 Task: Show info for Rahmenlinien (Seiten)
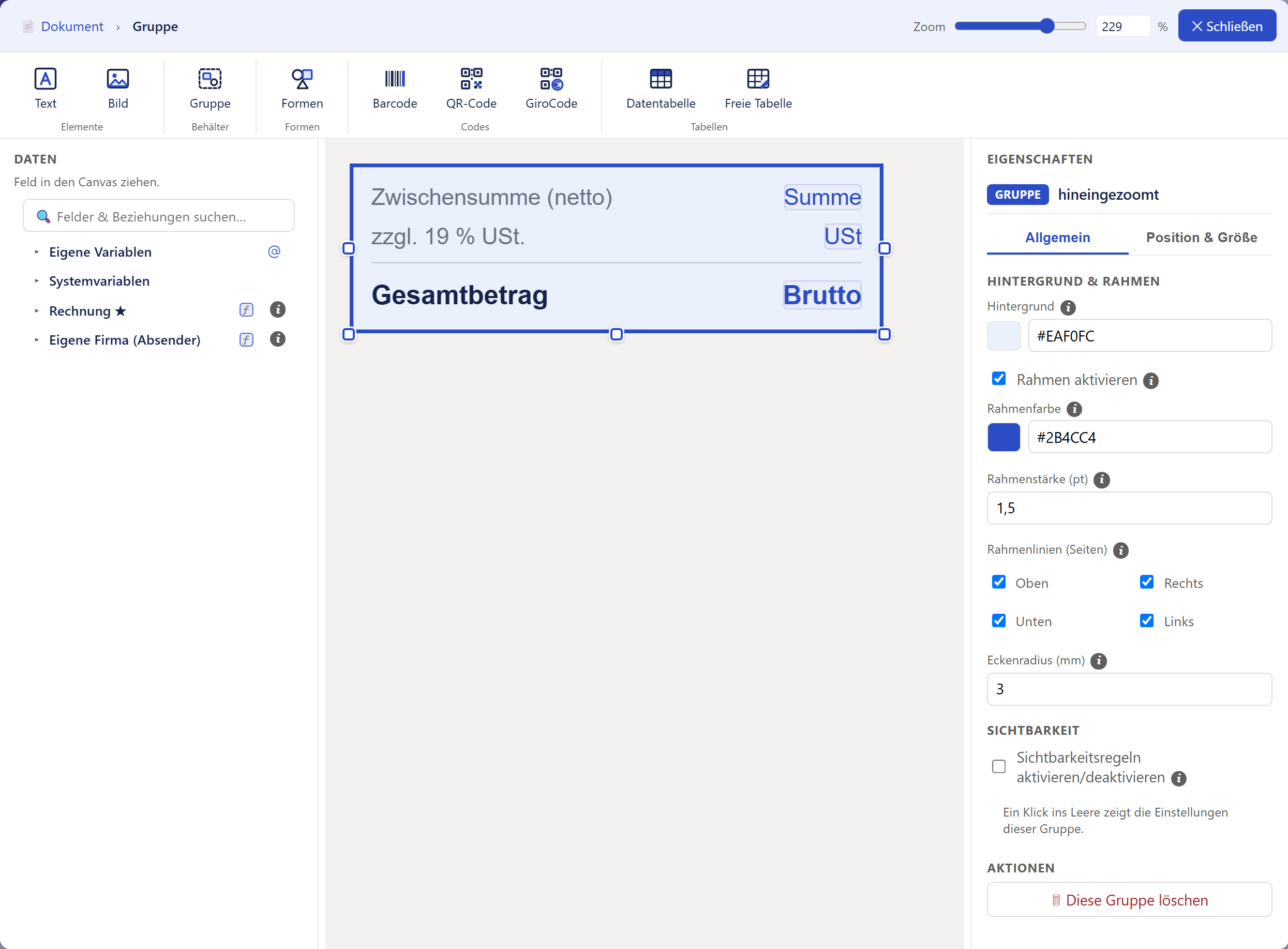[1120, 551]
